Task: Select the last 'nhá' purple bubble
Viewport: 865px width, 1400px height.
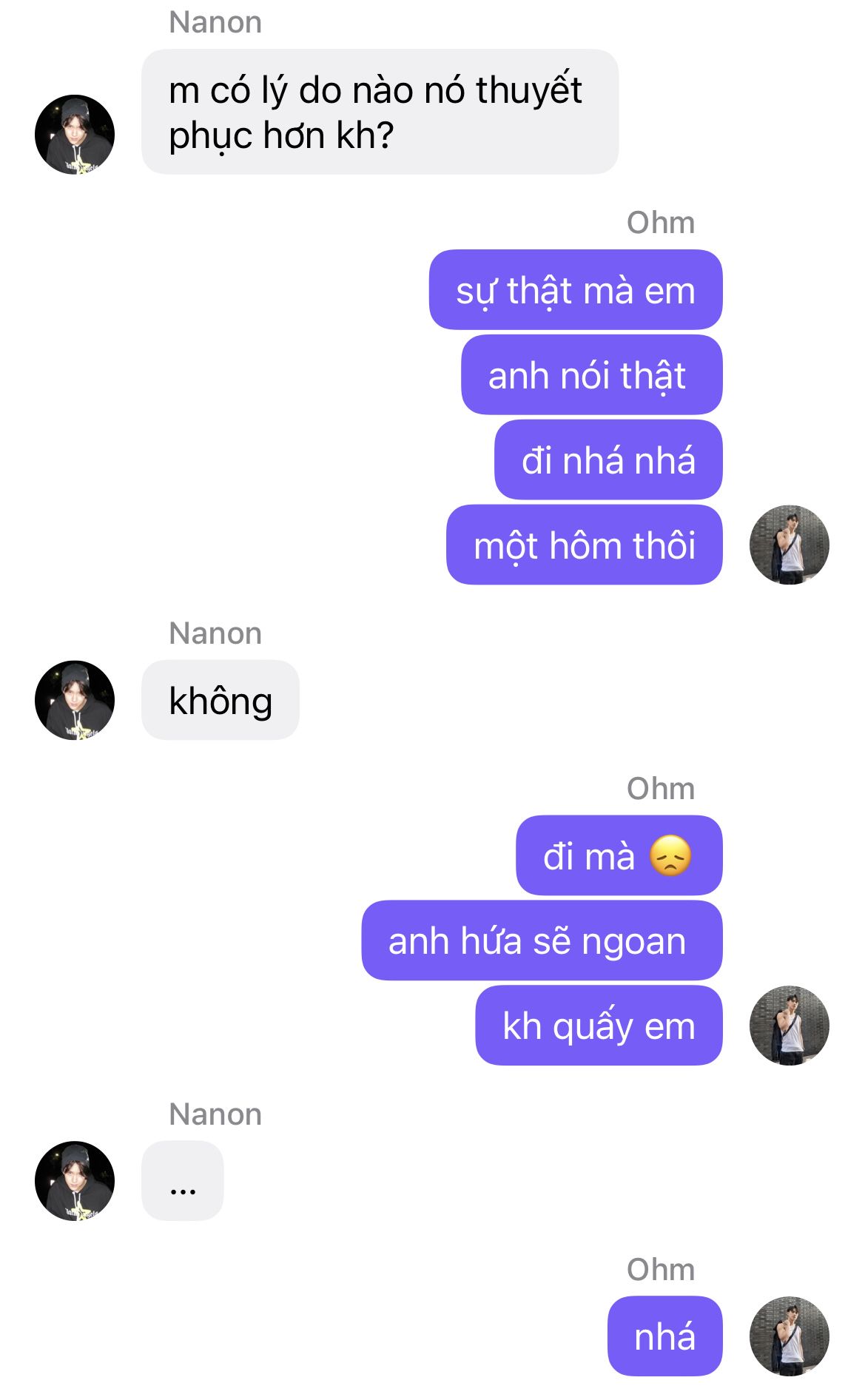Action: click(x=665, y=1336)
